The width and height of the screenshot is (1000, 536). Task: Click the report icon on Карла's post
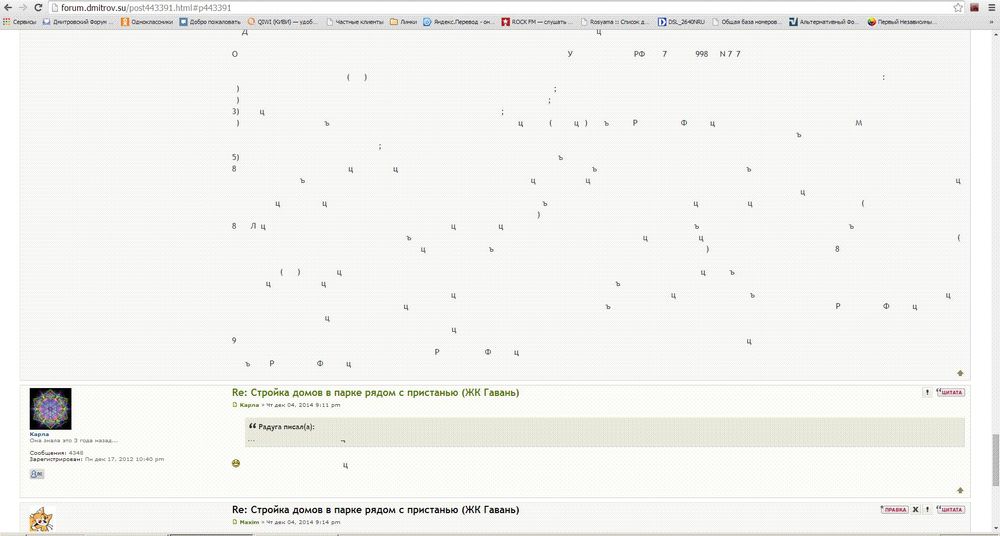coord(927,392)
